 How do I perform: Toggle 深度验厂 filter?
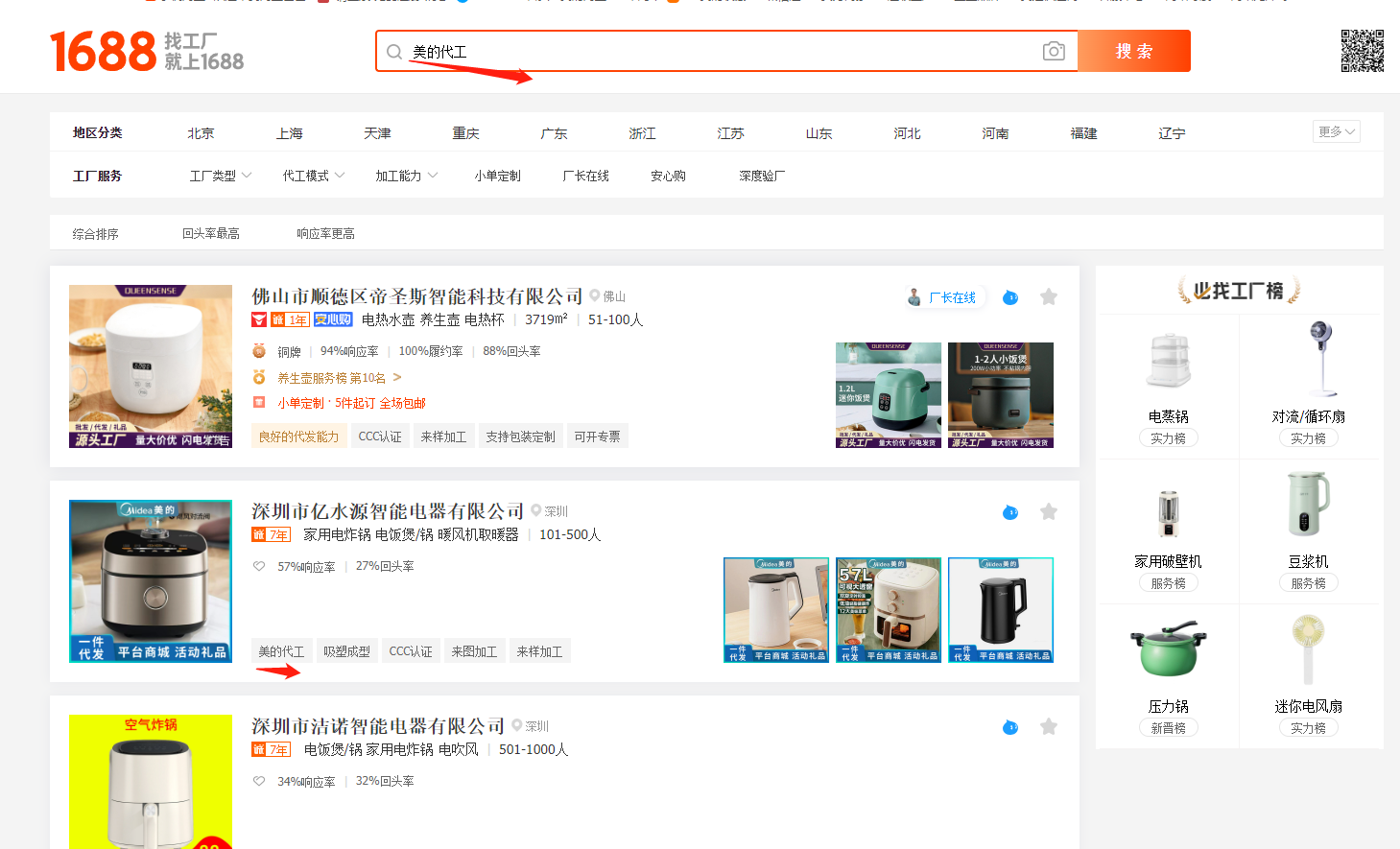[762, 176]
